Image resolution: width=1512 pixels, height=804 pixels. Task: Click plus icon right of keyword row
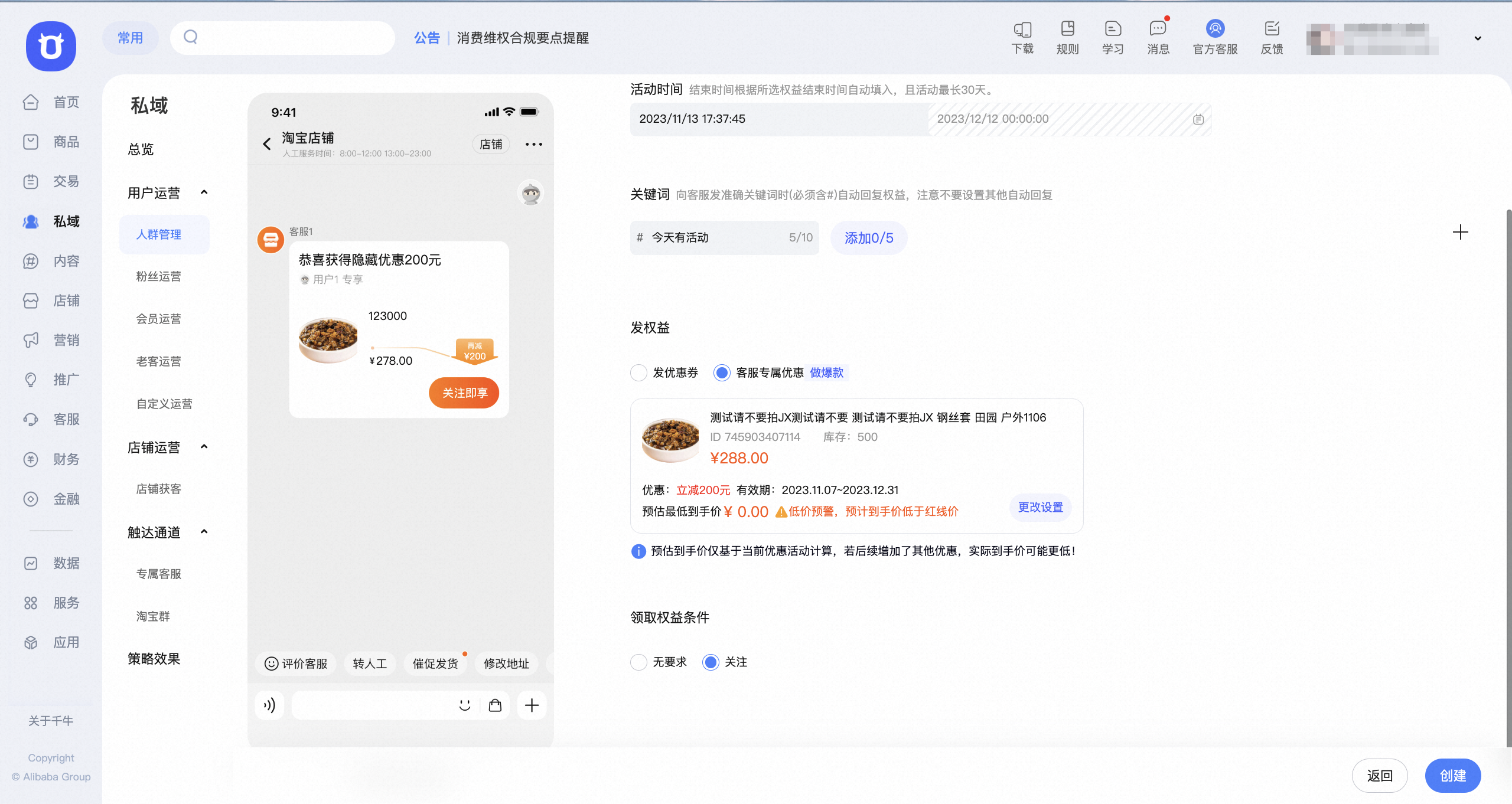pyautogui.click(x=1461, y=232)
